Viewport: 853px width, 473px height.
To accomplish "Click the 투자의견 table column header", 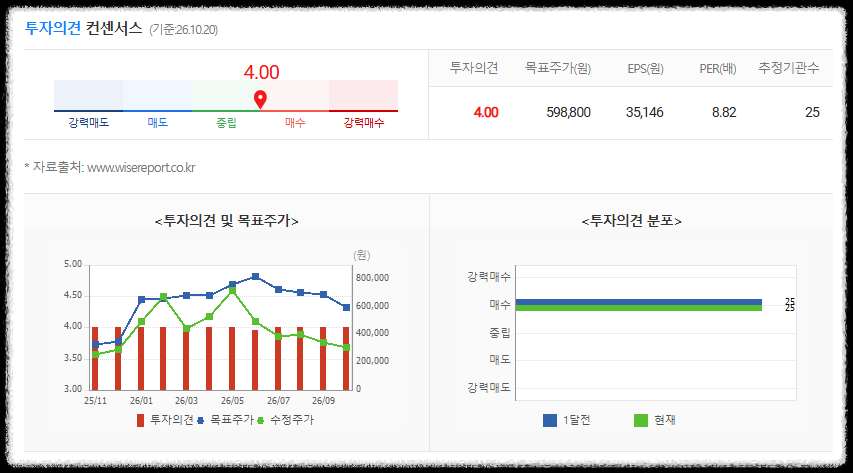I will [x=474, y=67].
